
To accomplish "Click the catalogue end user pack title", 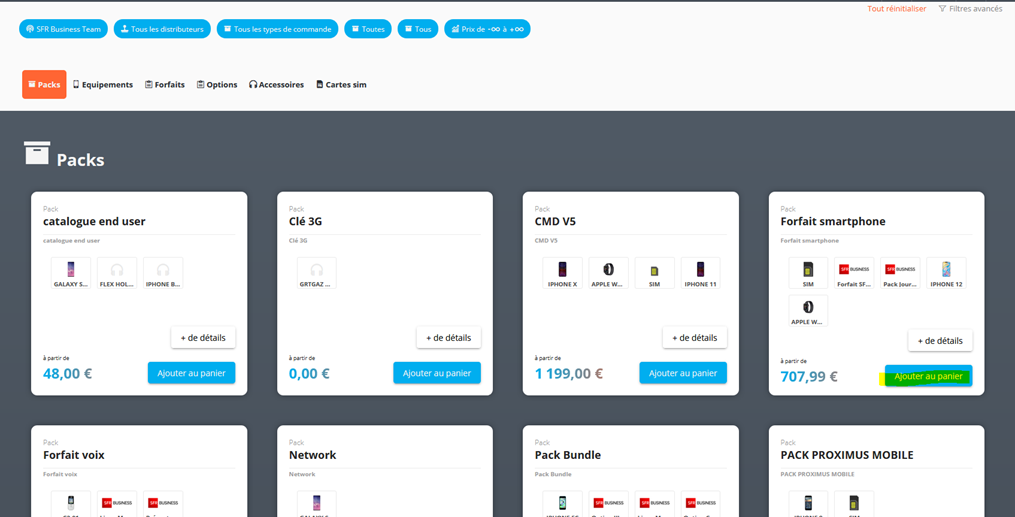I will pos(95,221).
